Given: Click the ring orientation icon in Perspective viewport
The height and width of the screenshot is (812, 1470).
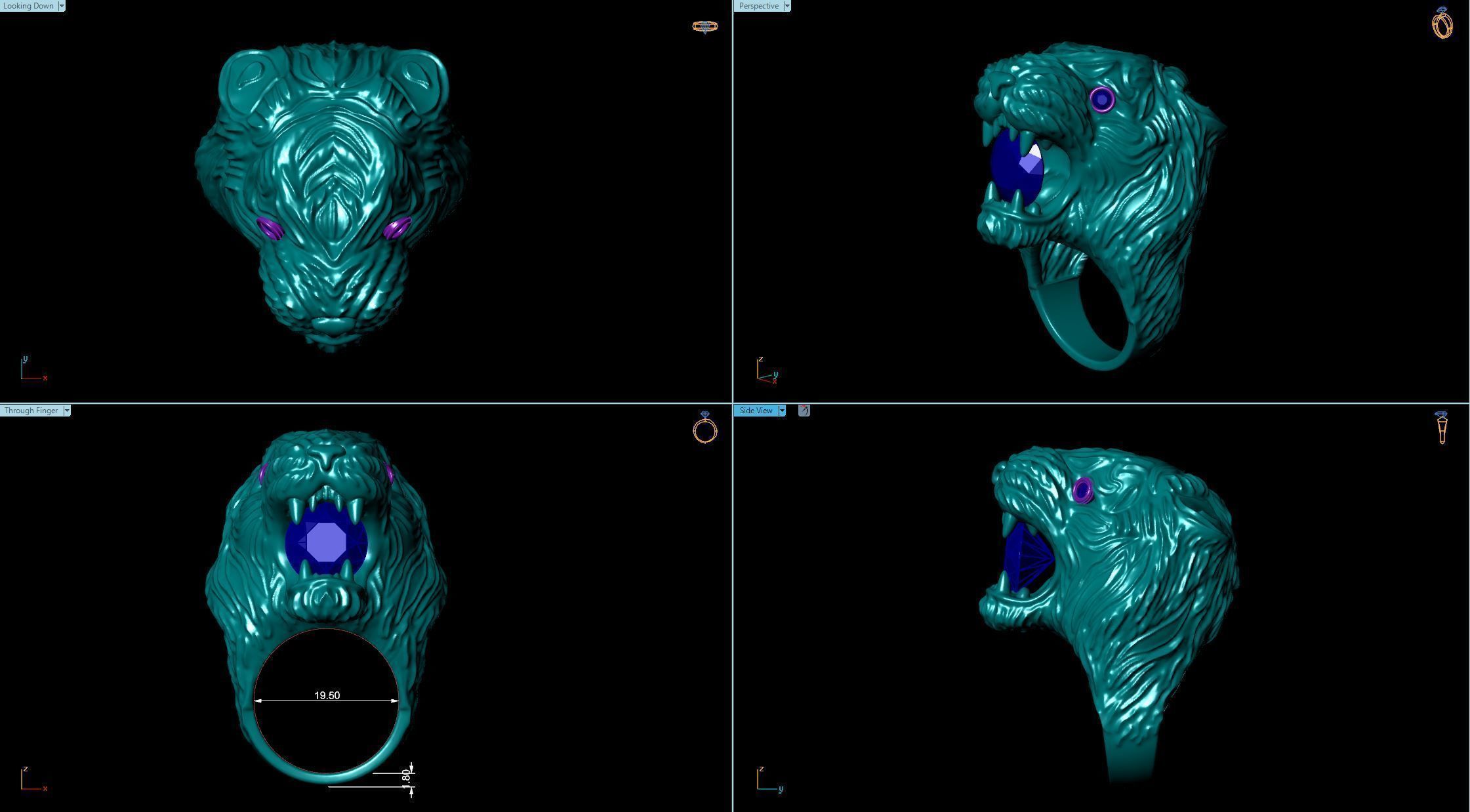Looking at the screenshot, I should point(1442,24).
